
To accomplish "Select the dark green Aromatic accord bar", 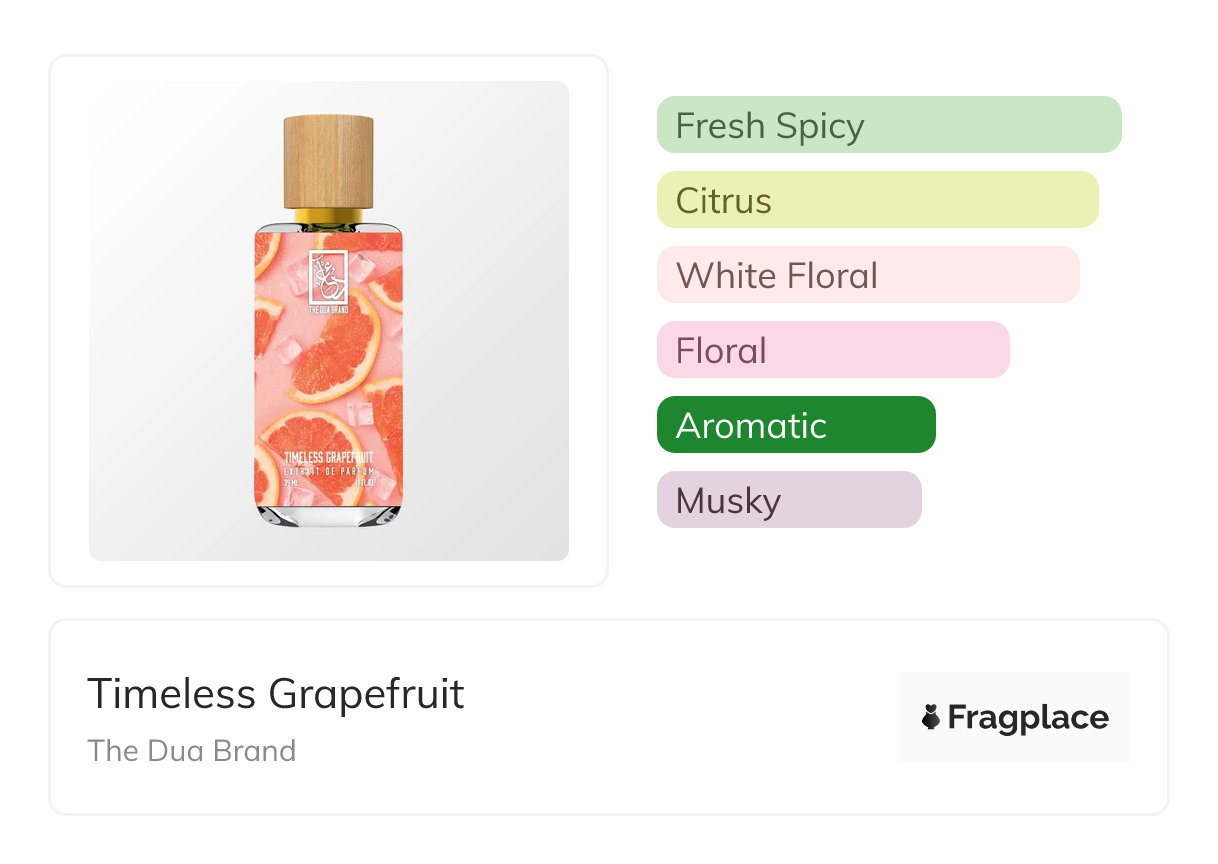I will coord(795,425).
